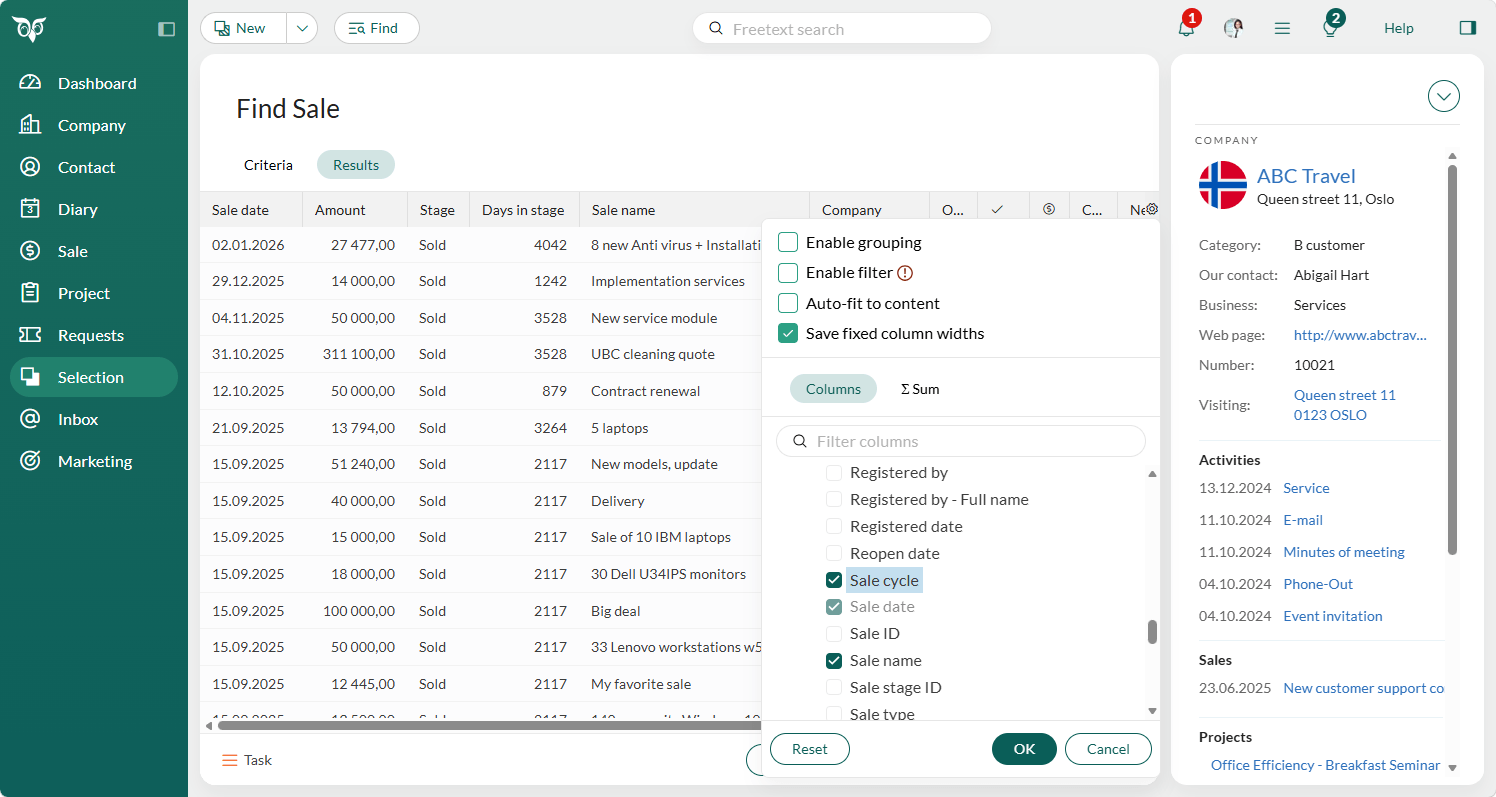
Task: Tick the Enable filter checkbox
Action: [x=788, y=273]
